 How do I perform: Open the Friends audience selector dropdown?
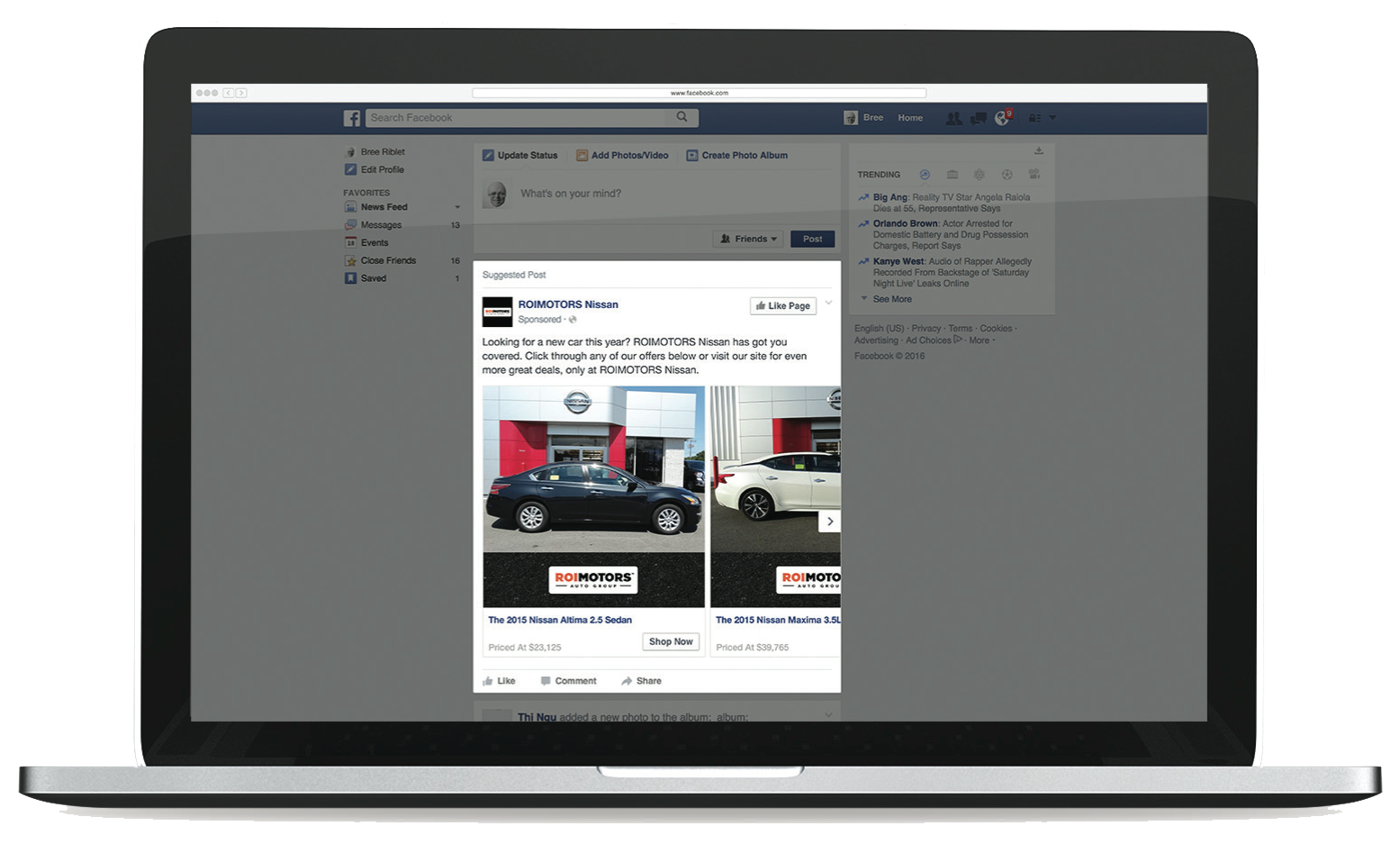pyautogui.click(x=748, y=239)
